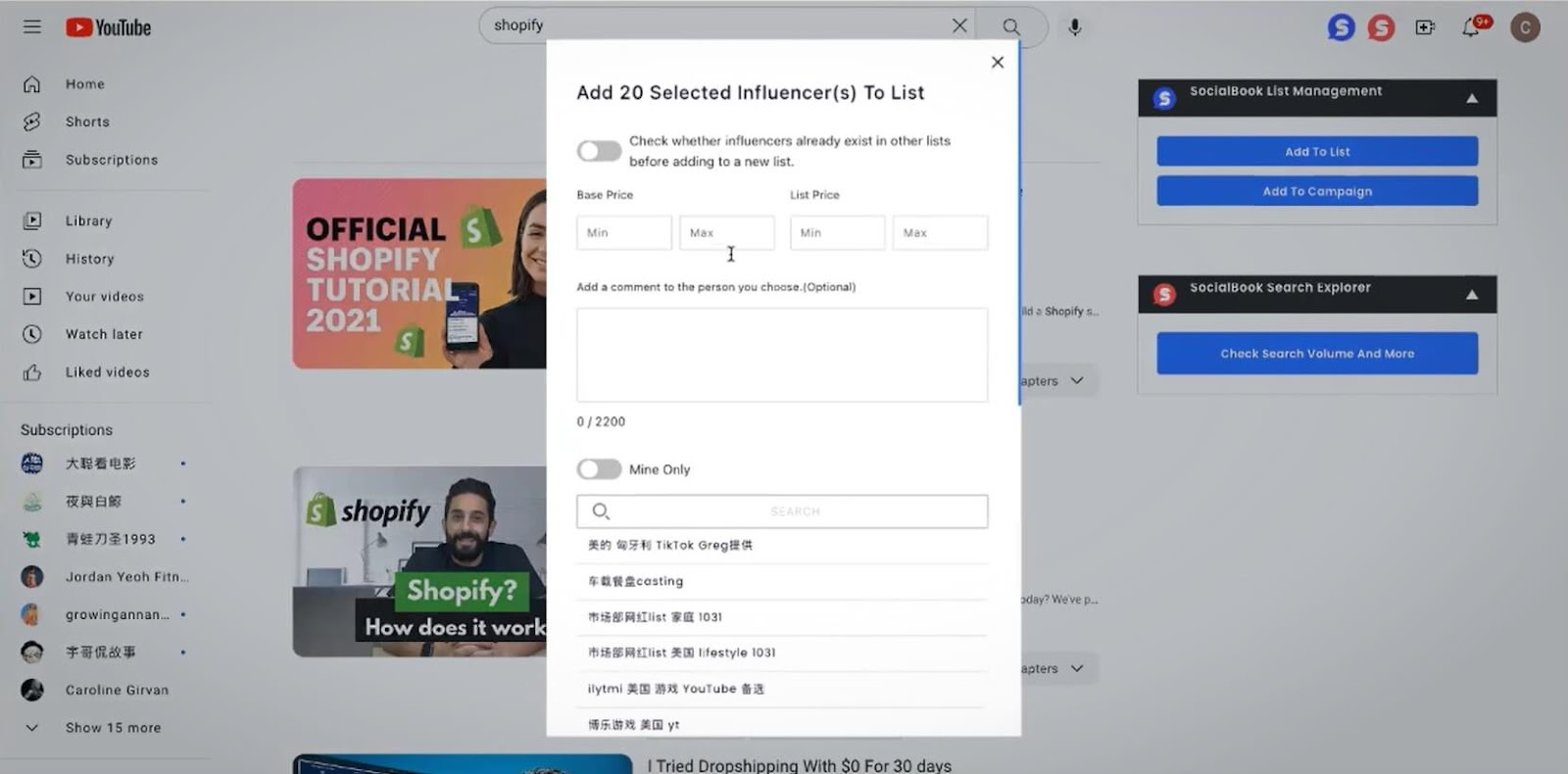Click the YouTube search magnifier button
The height and width of the screenshot is (774, 1568).
click(x=1011, y=26)
